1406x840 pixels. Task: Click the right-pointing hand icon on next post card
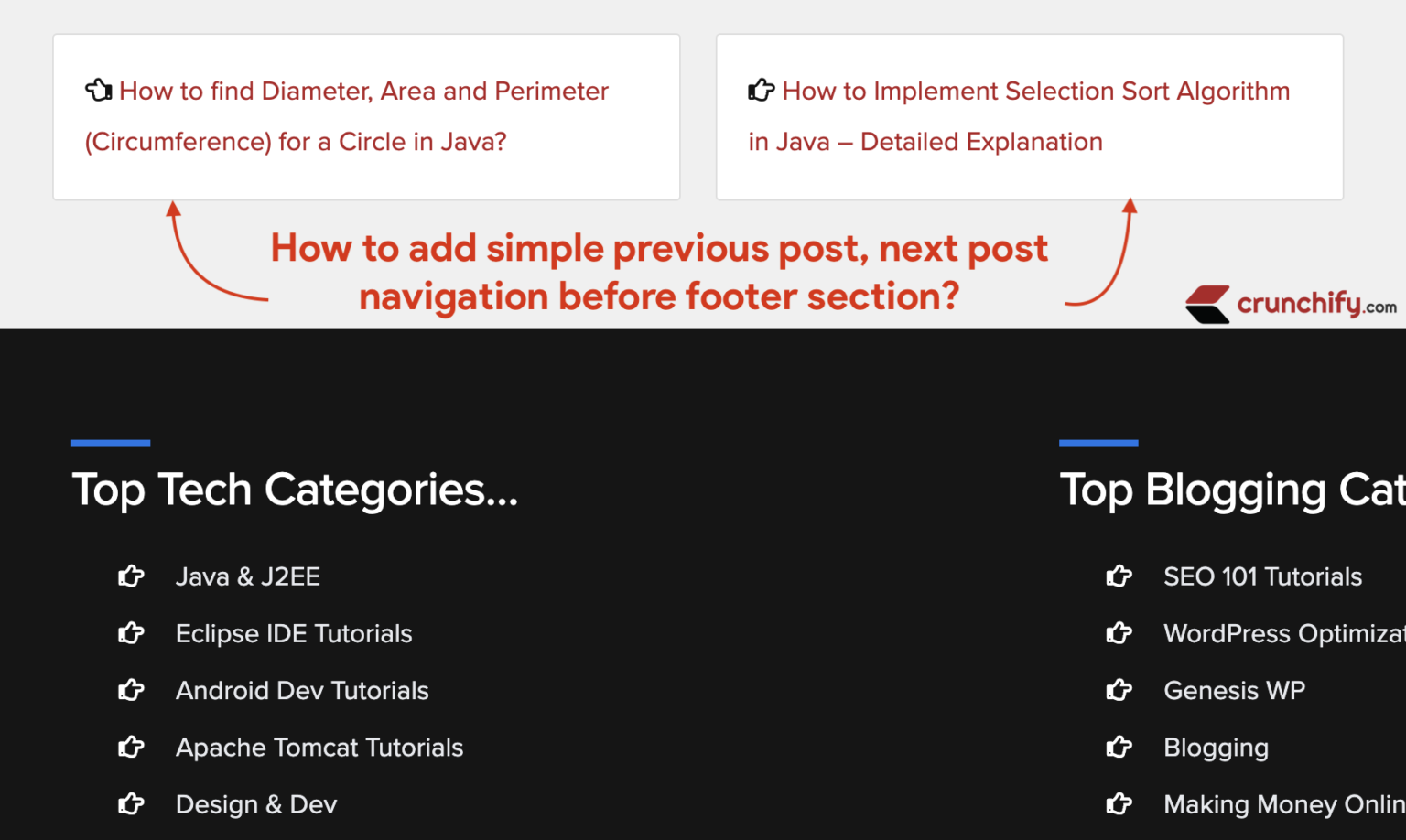tap(761, 90)
